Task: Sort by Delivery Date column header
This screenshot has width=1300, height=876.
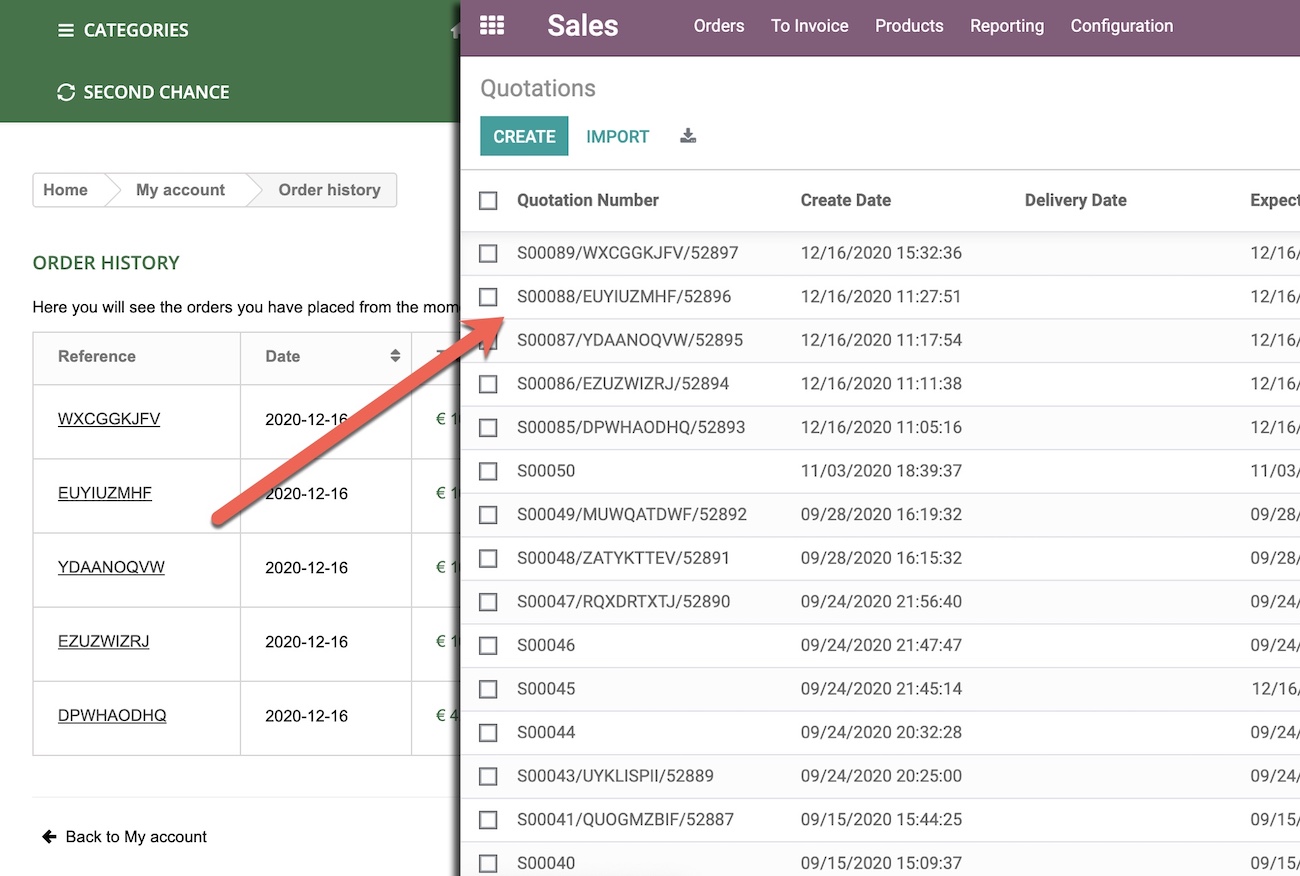Action: coord(1076,200)
